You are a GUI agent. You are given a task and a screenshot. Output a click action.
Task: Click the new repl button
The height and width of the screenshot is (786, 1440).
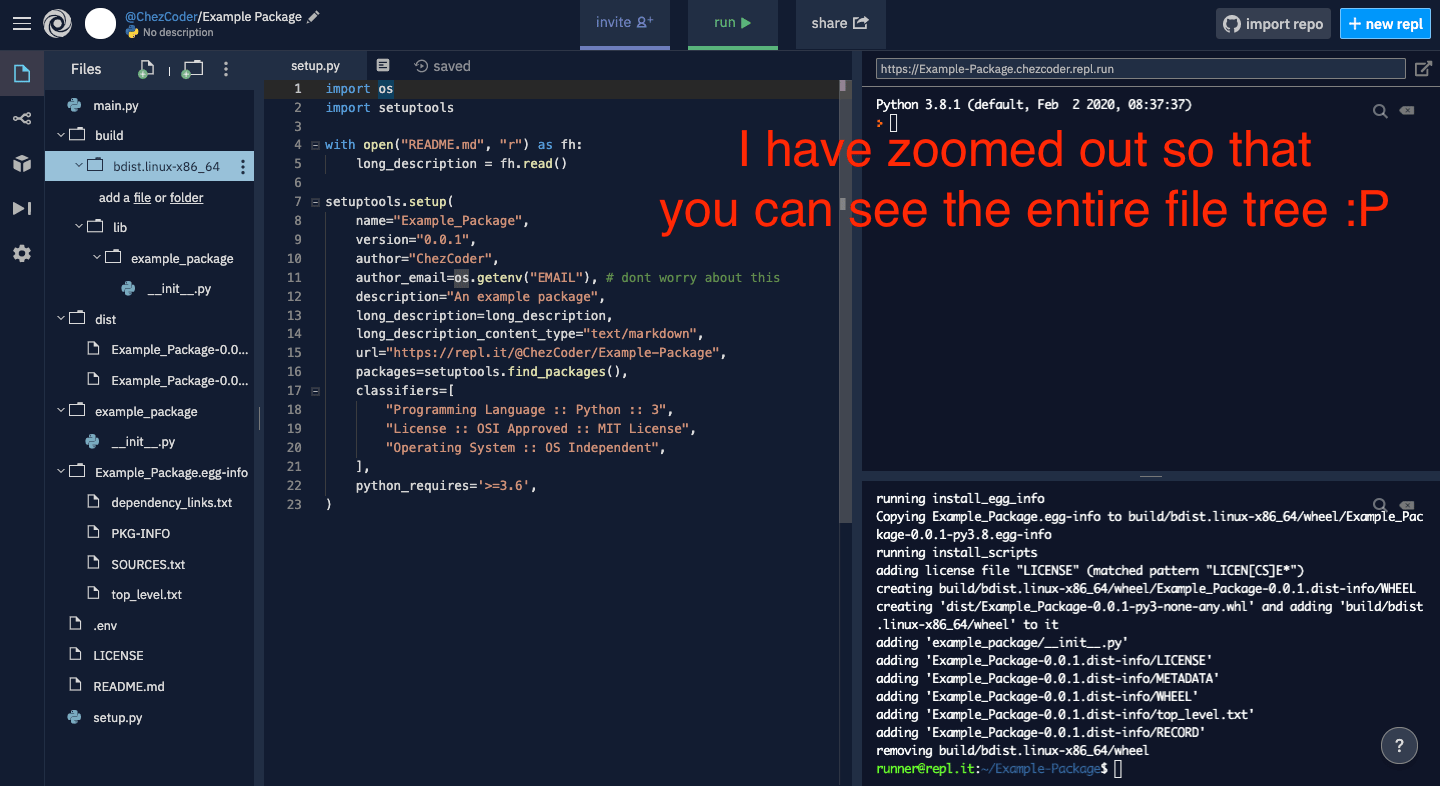pos(1385,24)
